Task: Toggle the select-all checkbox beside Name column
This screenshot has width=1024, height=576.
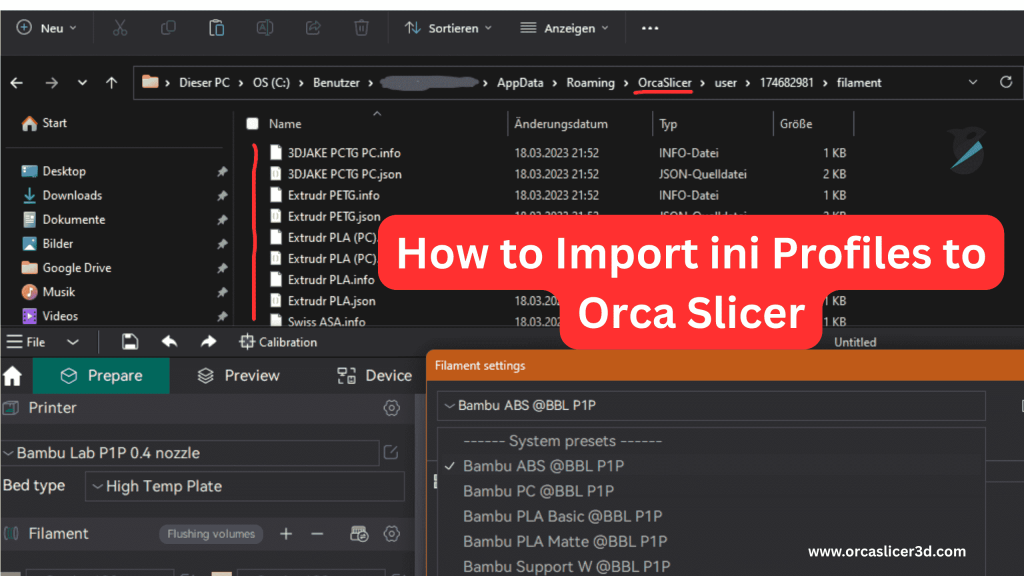Action: (x=253, y=123)
